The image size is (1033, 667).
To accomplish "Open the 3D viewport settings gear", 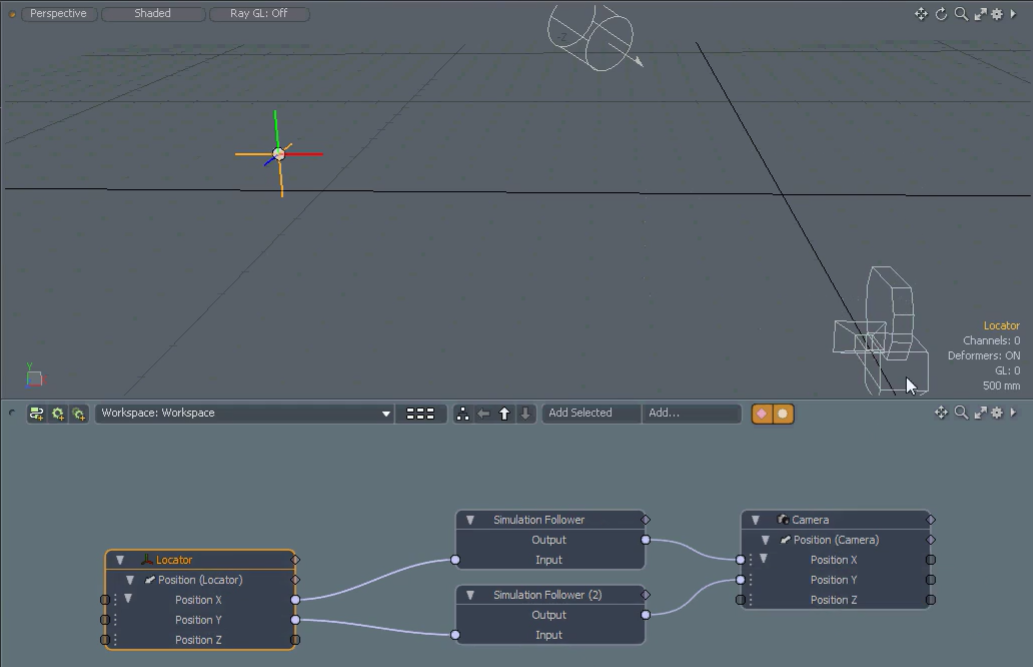I will coord(996,14).
